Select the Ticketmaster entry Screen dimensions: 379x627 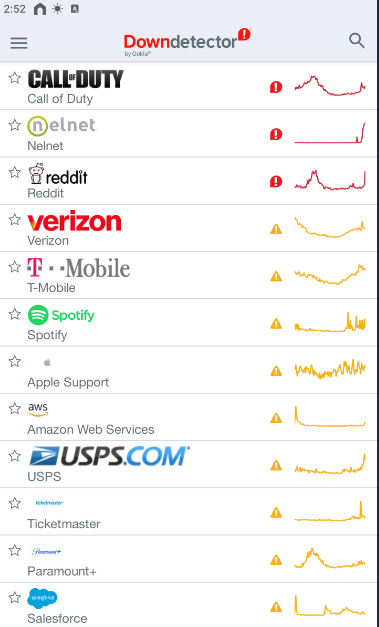pyautogui.click(x=188, y=511)
